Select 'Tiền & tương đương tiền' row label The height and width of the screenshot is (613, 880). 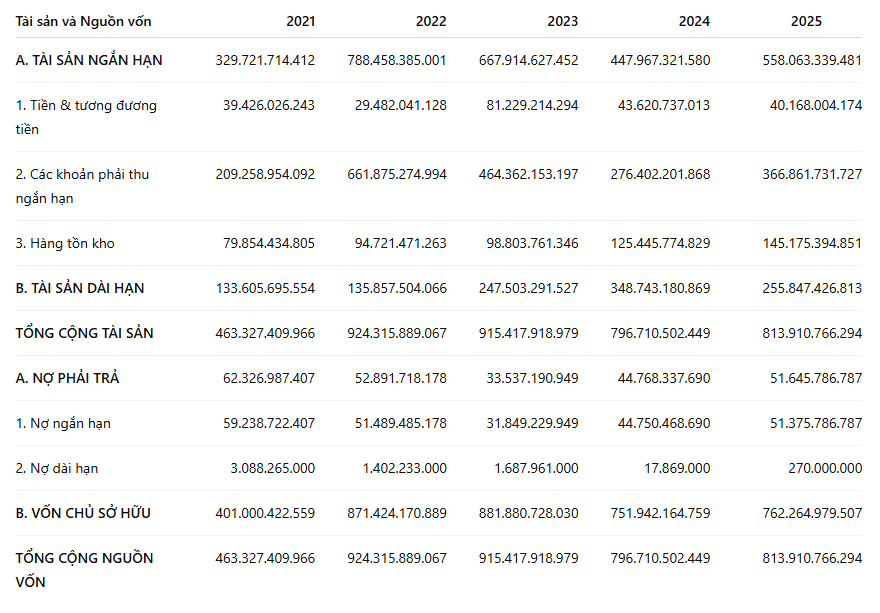click(86, 117)
